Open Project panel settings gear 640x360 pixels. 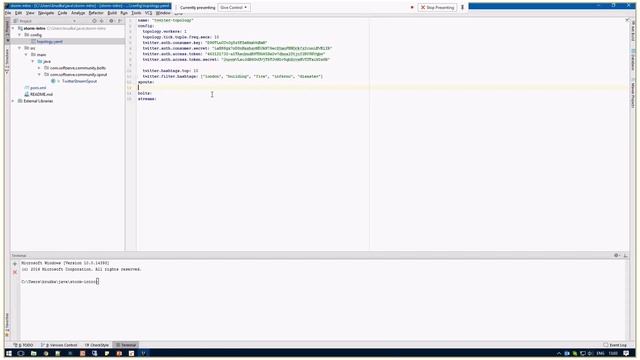click(111, 21)
